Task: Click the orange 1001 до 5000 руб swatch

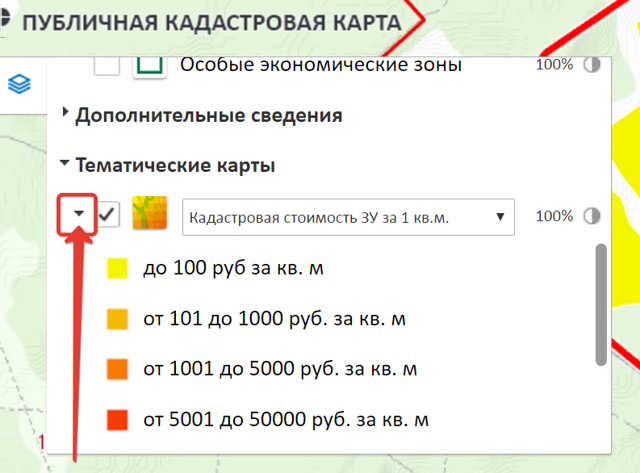Action: tap(118, 369)
